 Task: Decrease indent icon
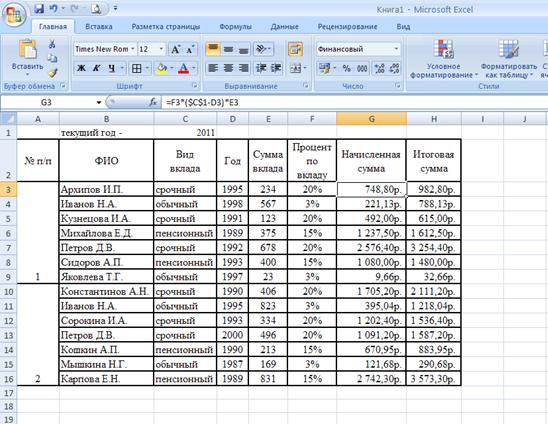261,68
